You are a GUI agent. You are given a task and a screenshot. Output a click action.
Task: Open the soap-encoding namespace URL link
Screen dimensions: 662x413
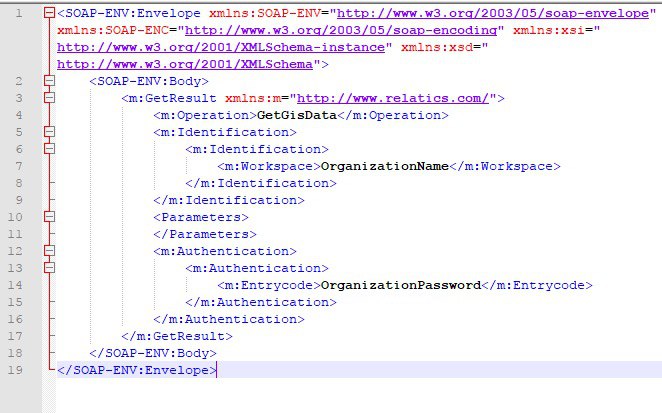coord(341,30)
